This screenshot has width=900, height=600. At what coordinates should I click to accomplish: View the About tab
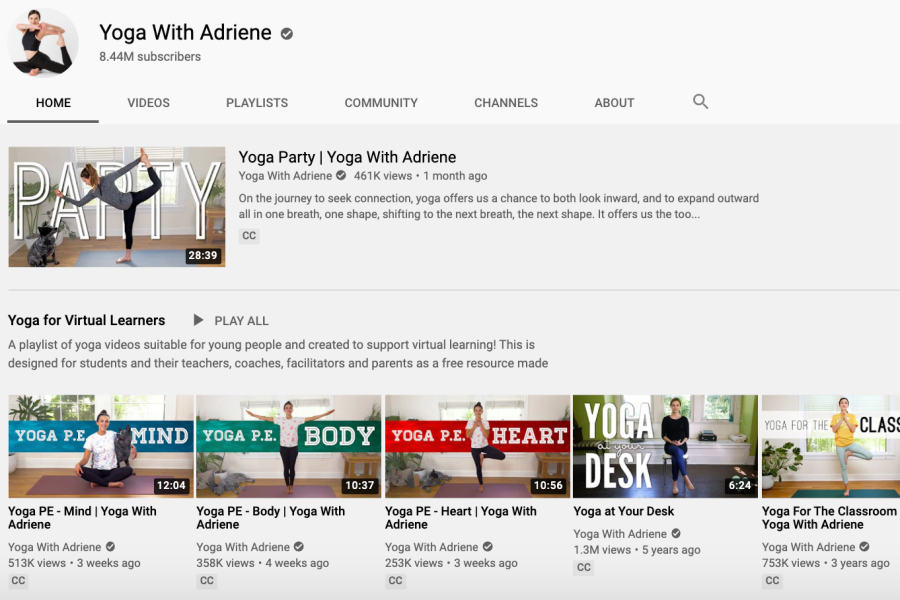click(x=614, y=103)
